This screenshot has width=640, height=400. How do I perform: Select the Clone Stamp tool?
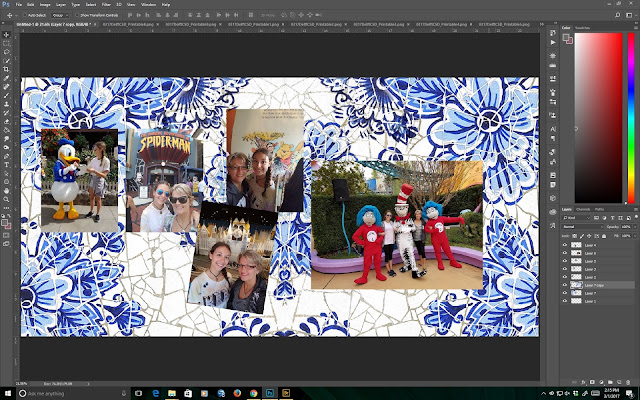pyautogui.click(x=7, y=104)
